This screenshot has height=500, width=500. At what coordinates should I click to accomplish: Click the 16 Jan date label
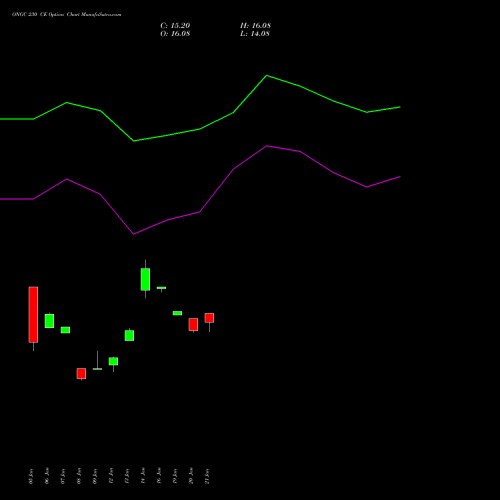[x=159, y=476]
